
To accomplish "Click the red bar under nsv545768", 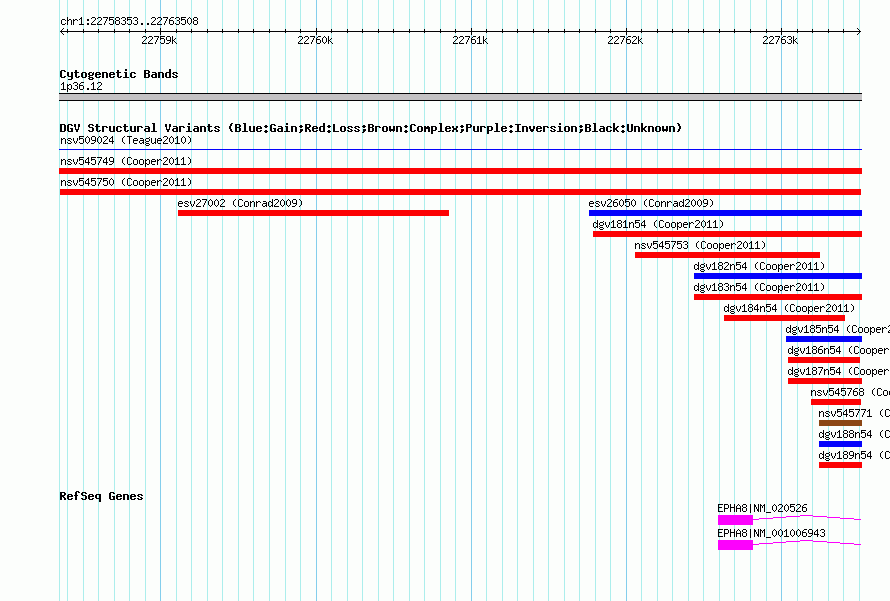I will coord(836,402).
